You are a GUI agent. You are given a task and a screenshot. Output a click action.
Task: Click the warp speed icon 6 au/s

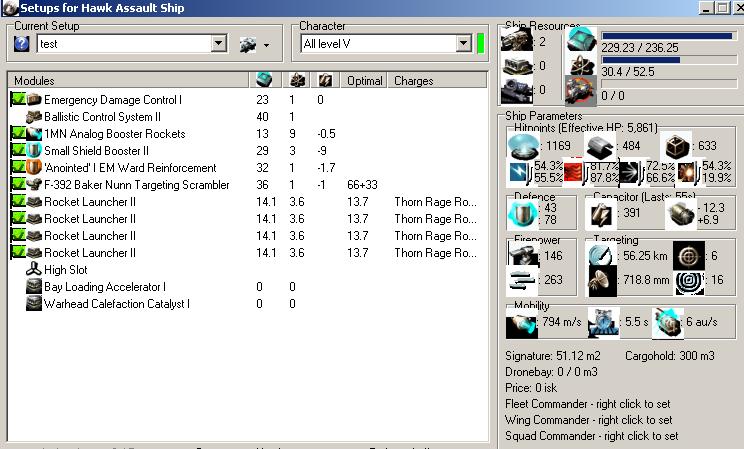668,323
